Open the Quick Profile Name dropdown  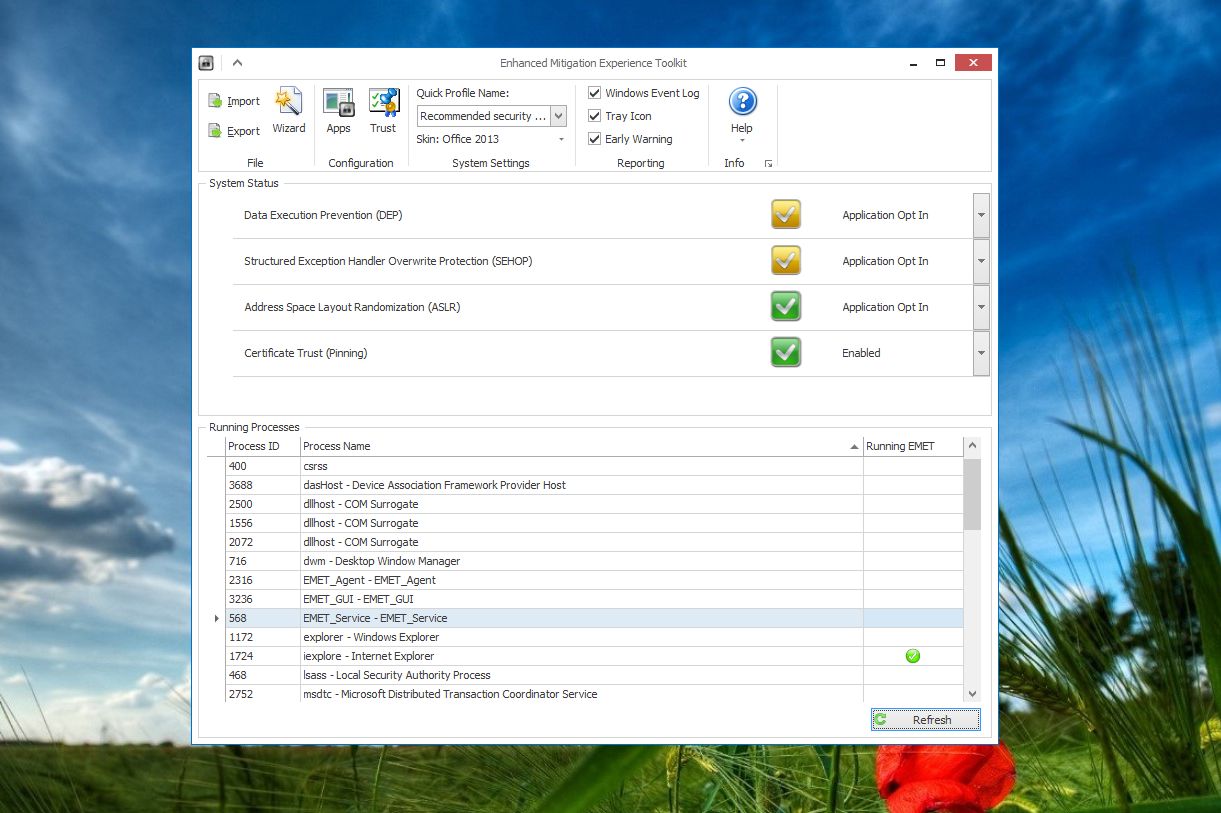[558, 116]
